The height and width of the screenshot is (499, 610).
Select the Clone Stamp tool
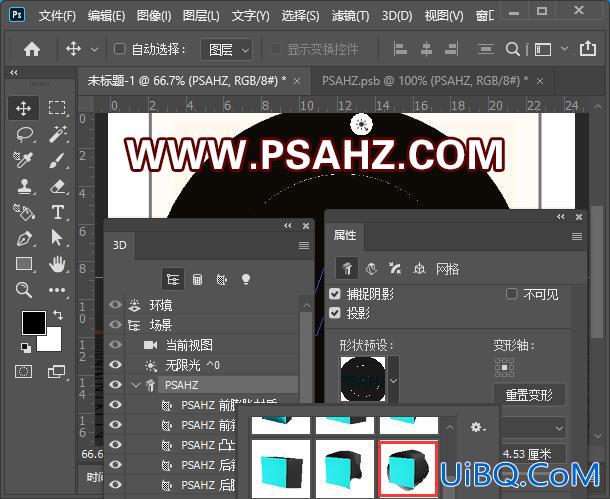pos(23,186)
